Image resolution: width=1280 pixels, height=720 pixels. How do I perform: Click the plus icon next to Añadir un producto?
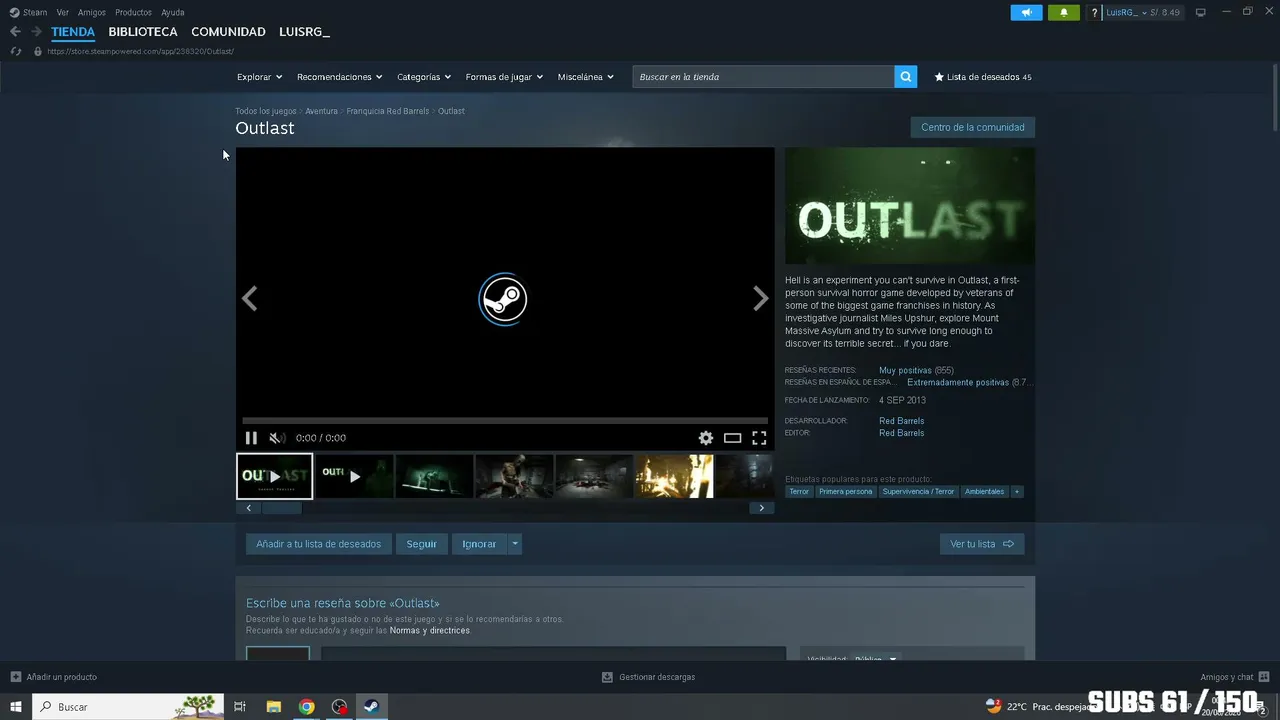click(x=16, y=677)
